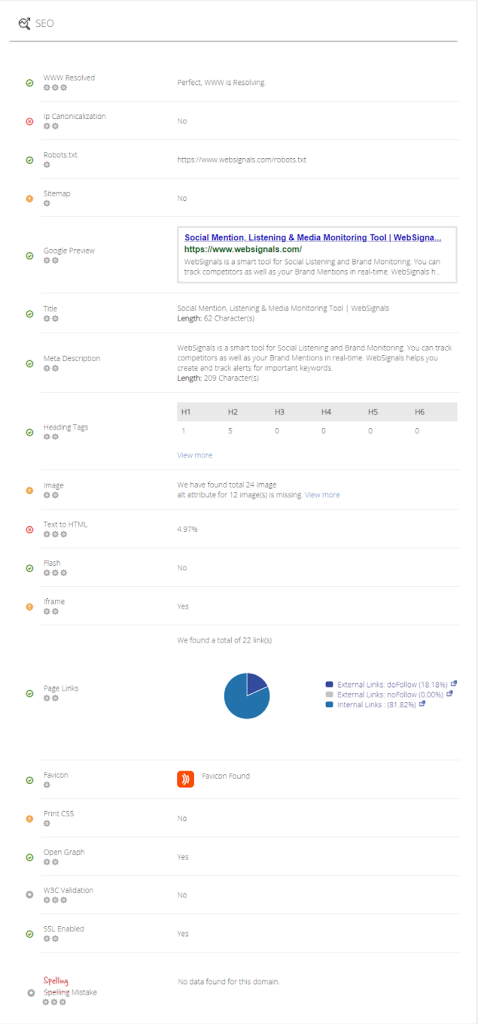Click green check icon beside WWW Resolved
Image resolution: width=478 pixels, height=1024 pixels.
[x=29, y=83]
